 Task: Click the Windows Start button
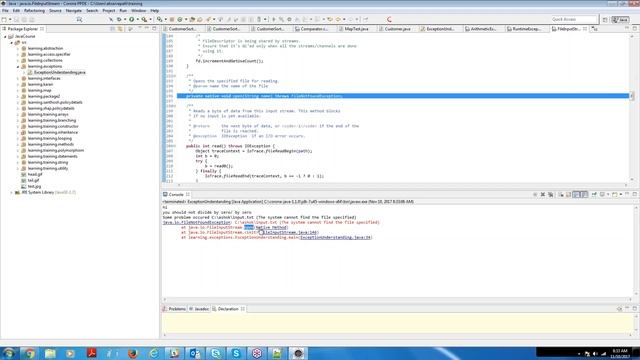pyautogui.click(x=9, y=353)
